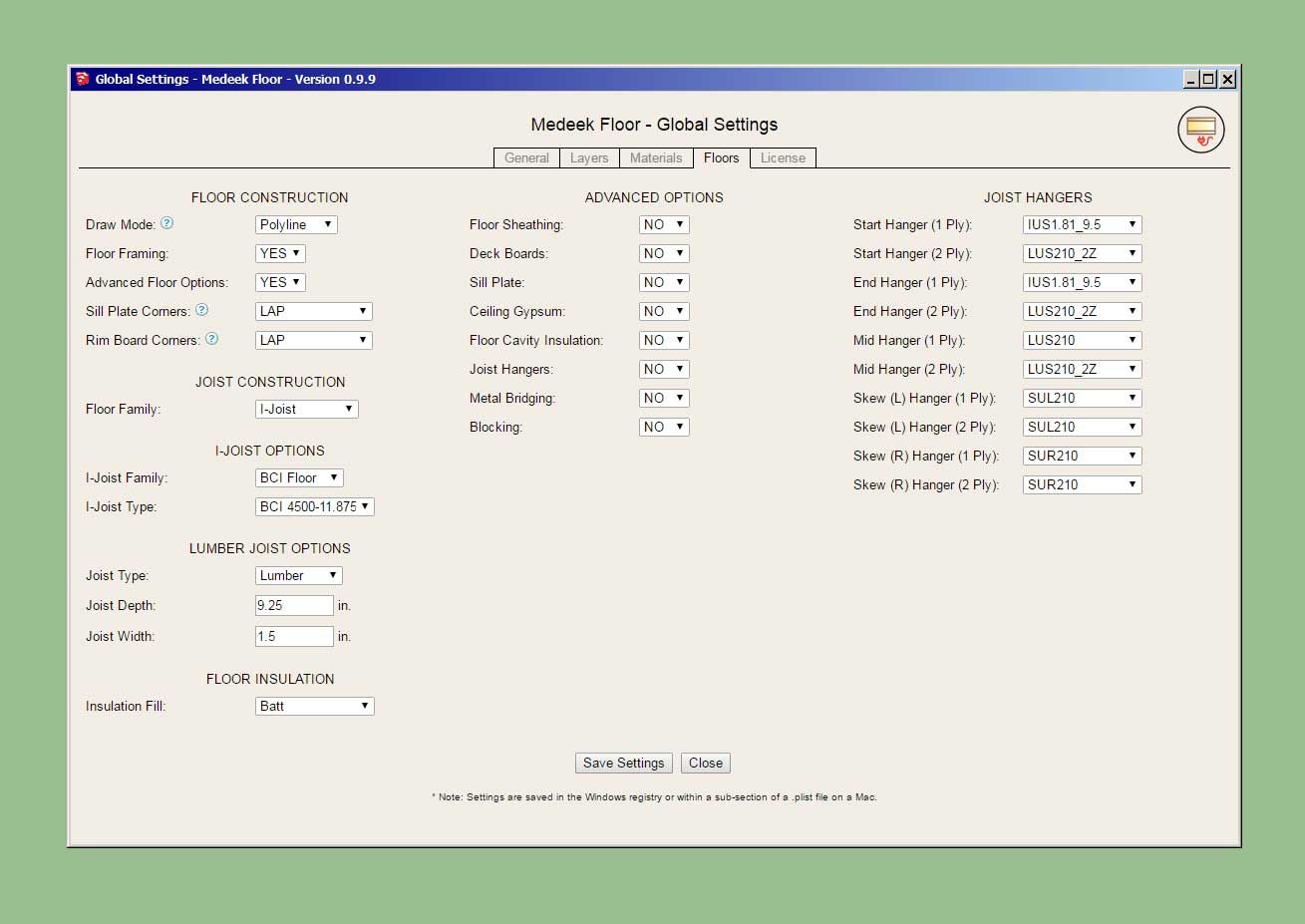
Task: Open the Skew (L) Hanger (1 Ply) dropdown
Action: tap(1083, 398)
